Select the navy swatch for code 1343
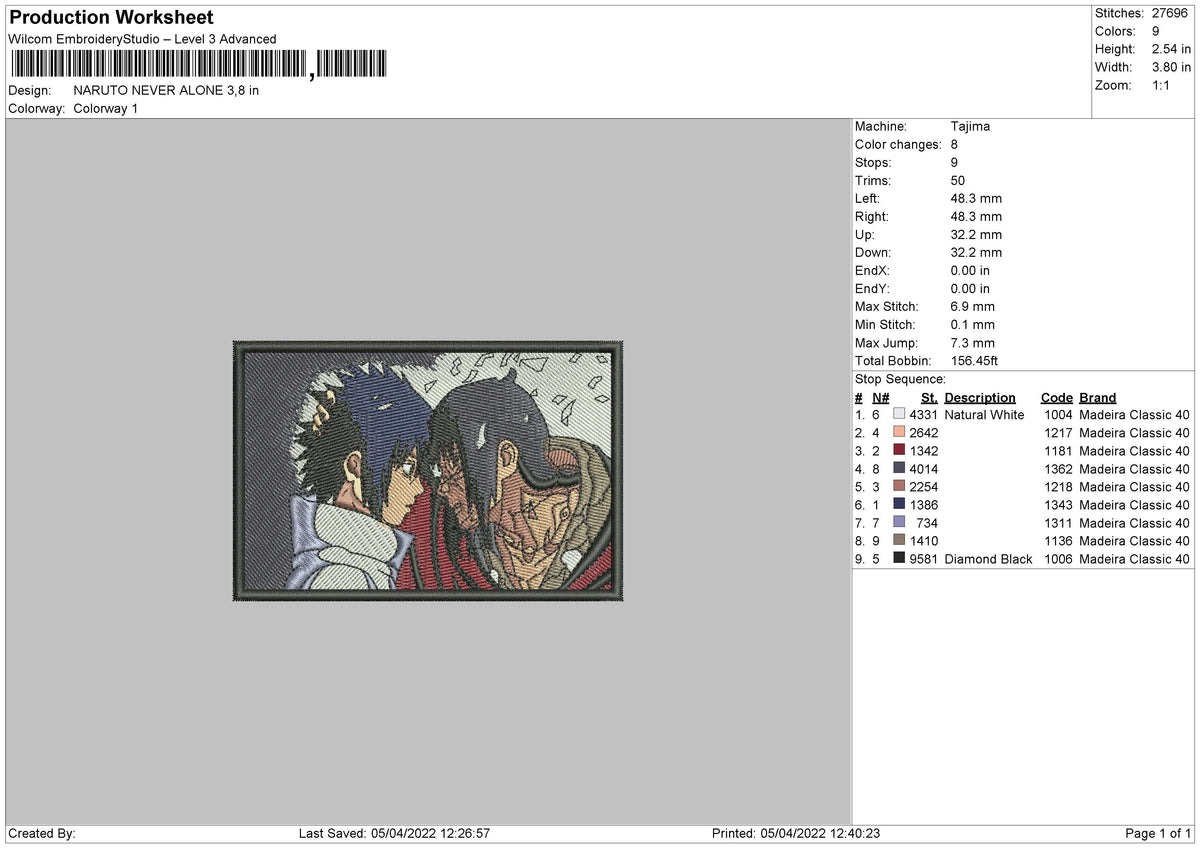This screenshot has height=848, width=1200. pyautogui.click(x=899, y=504)
